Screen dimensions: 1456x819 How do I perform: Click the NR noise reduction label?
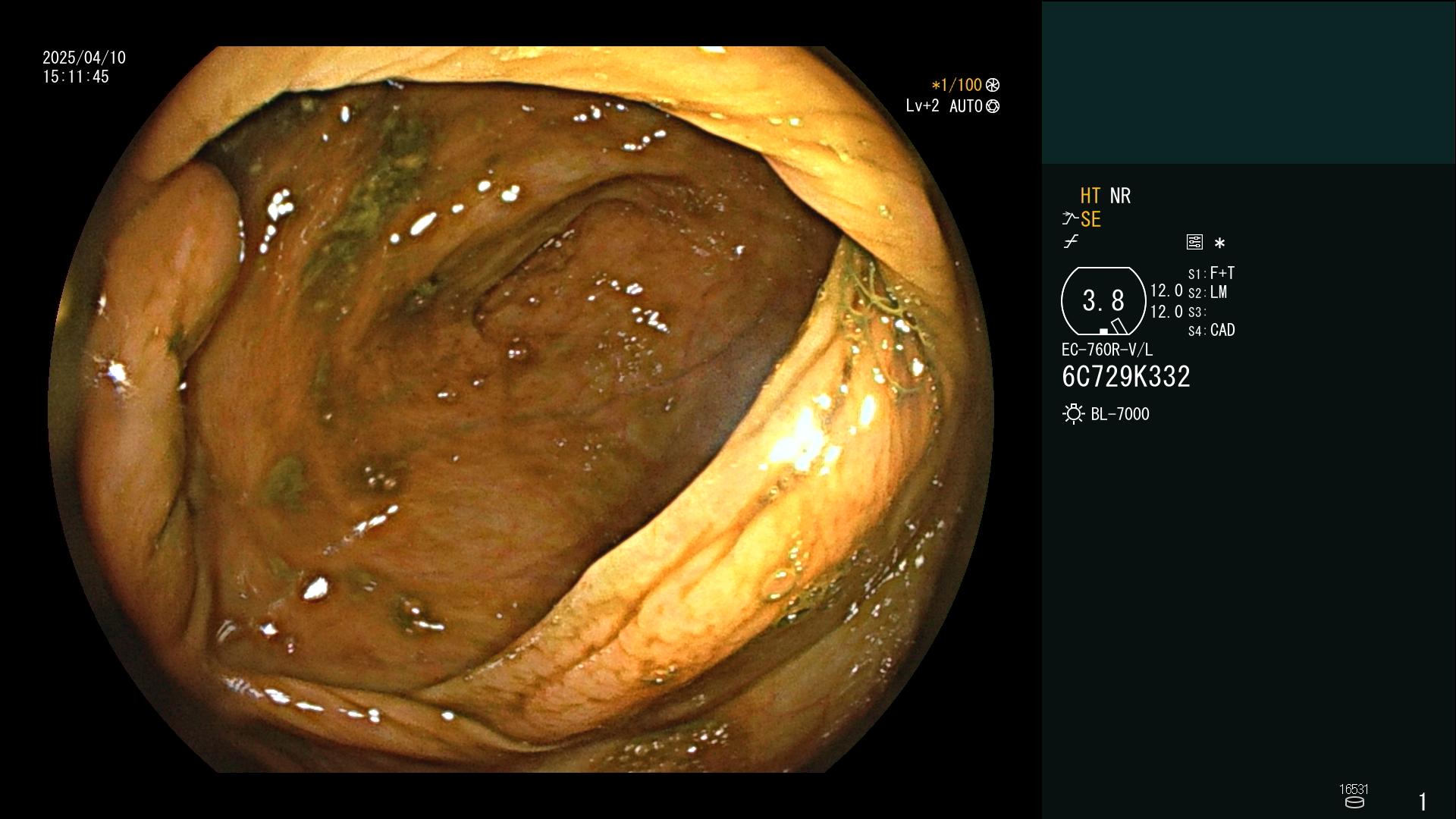pos(1120,196)
